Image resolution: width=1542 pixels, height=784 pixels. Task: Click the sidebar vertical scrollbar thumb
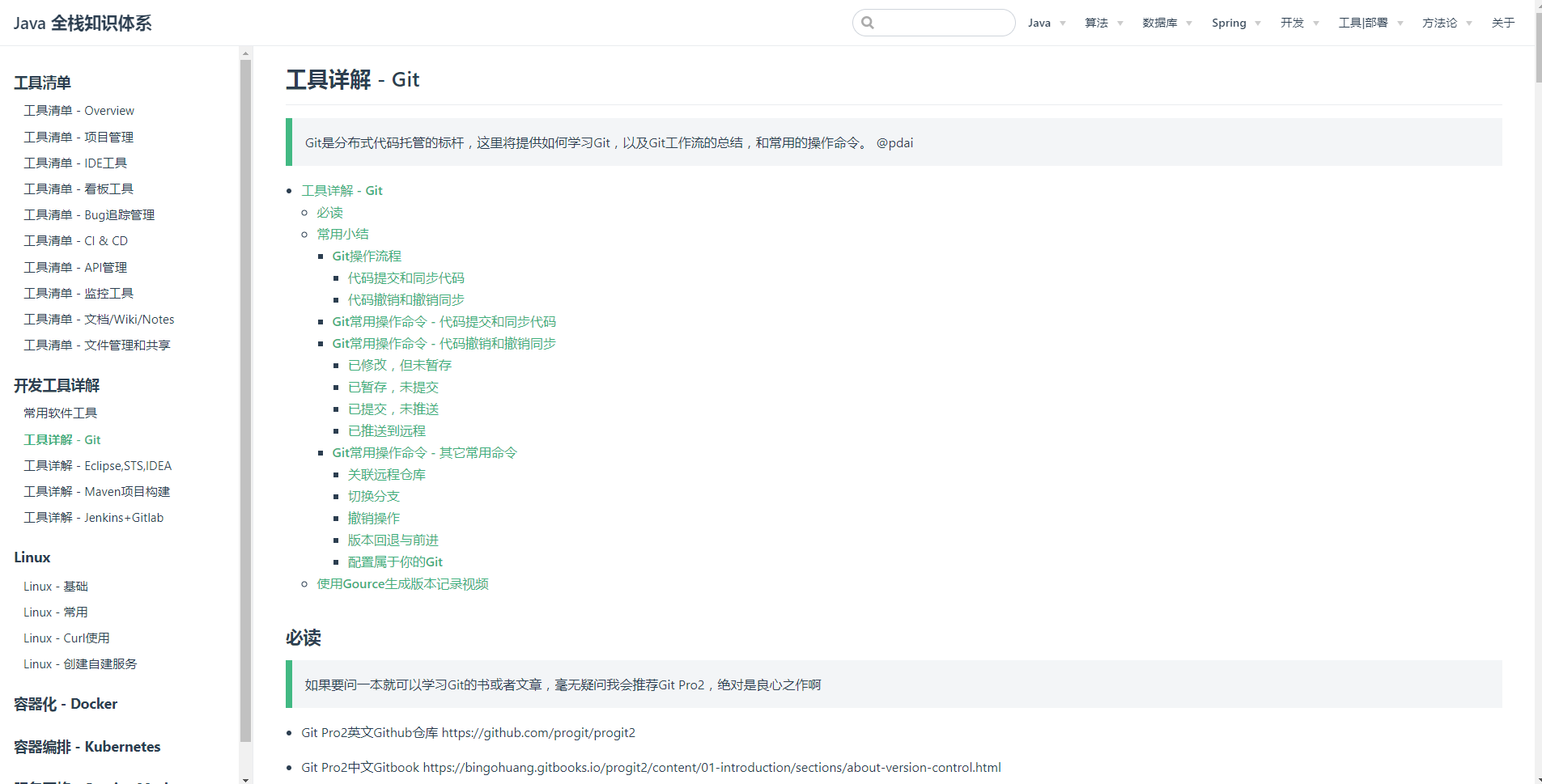point(245,400)
